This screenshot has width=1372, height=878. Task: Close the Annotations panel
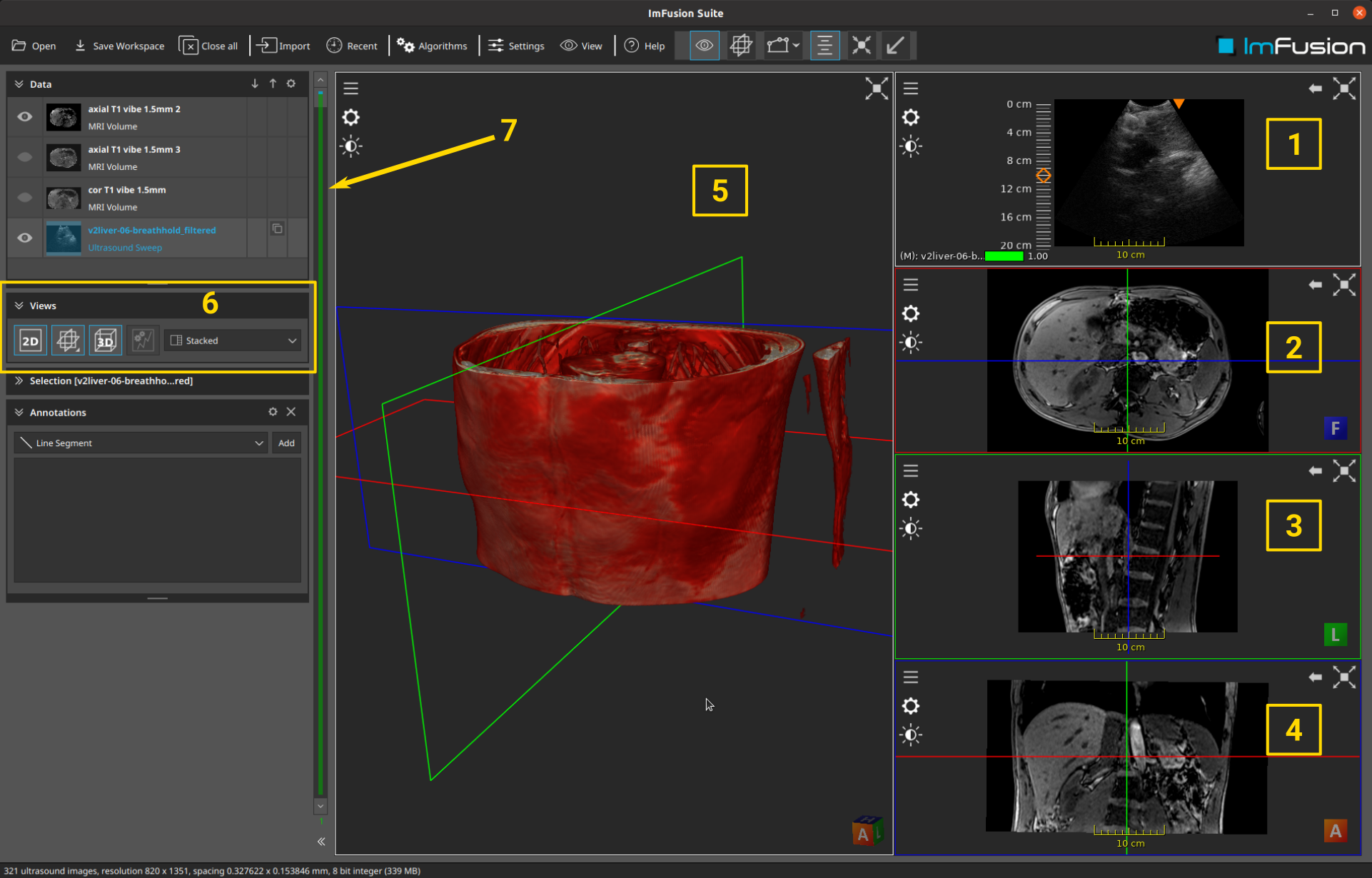pyautogui.click(x=291, y=412)
